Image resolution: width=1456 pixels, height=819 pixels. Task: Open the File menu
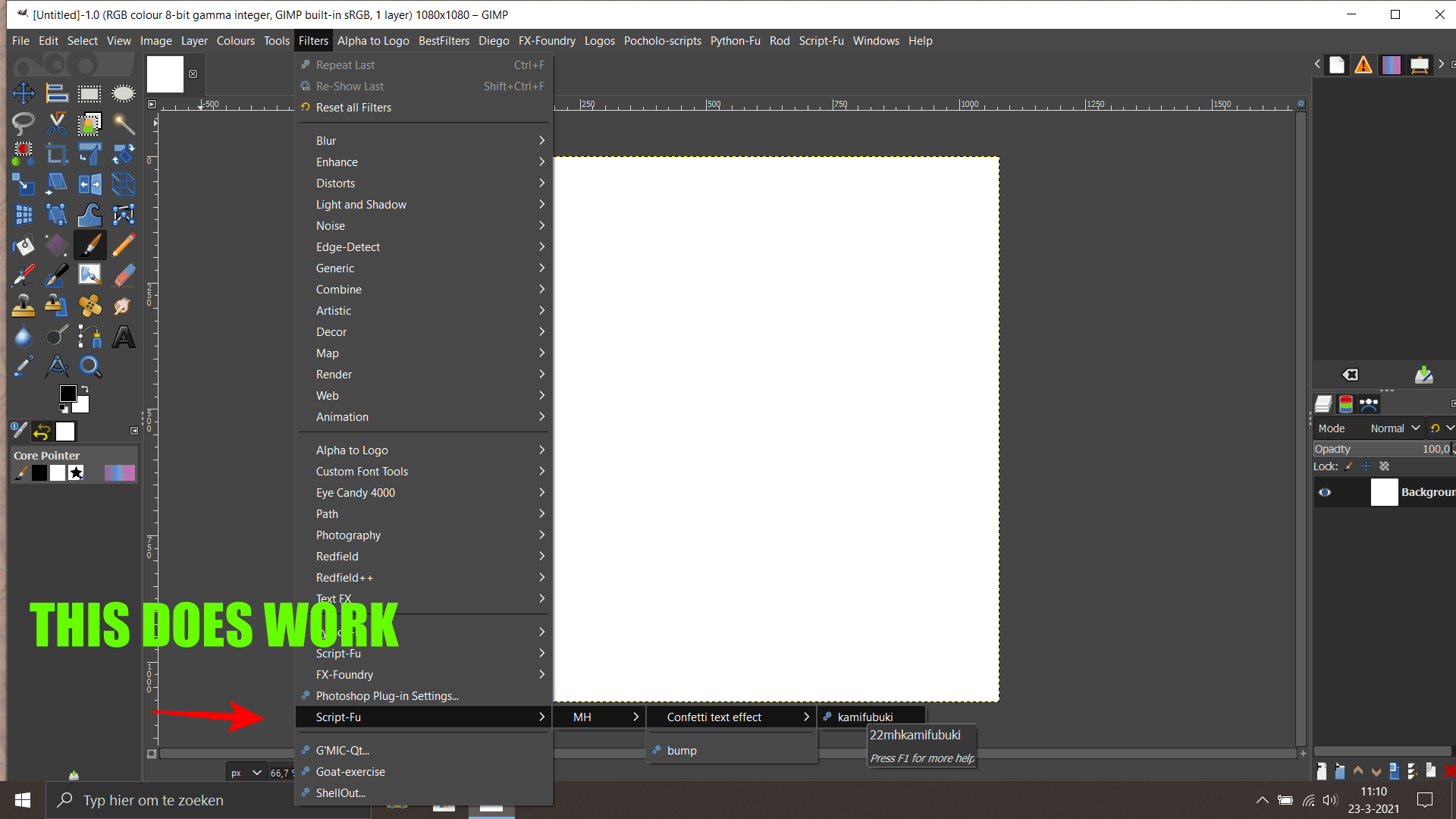coord(20,41)
